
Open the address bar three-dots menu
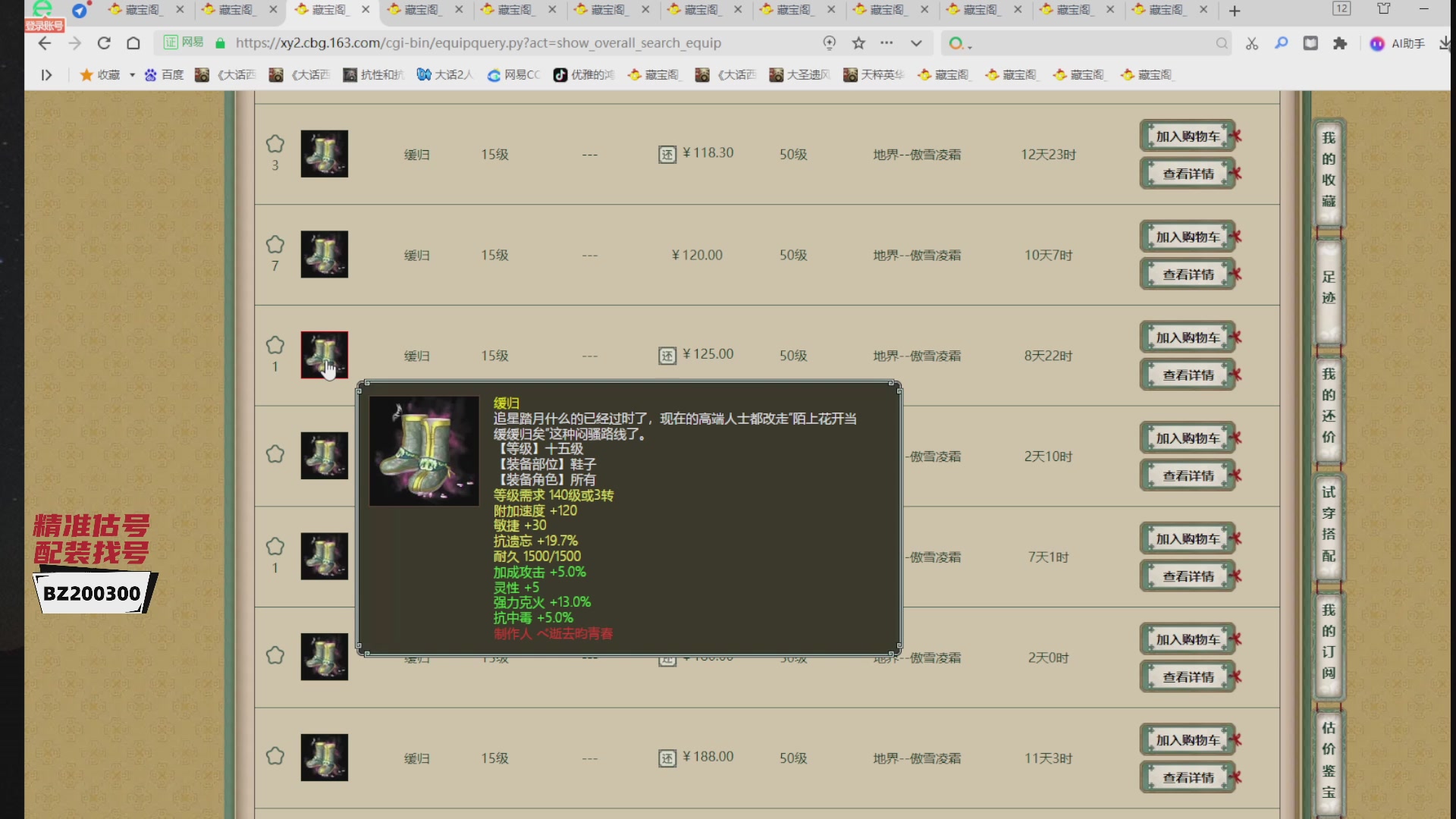tap(886, 43)
